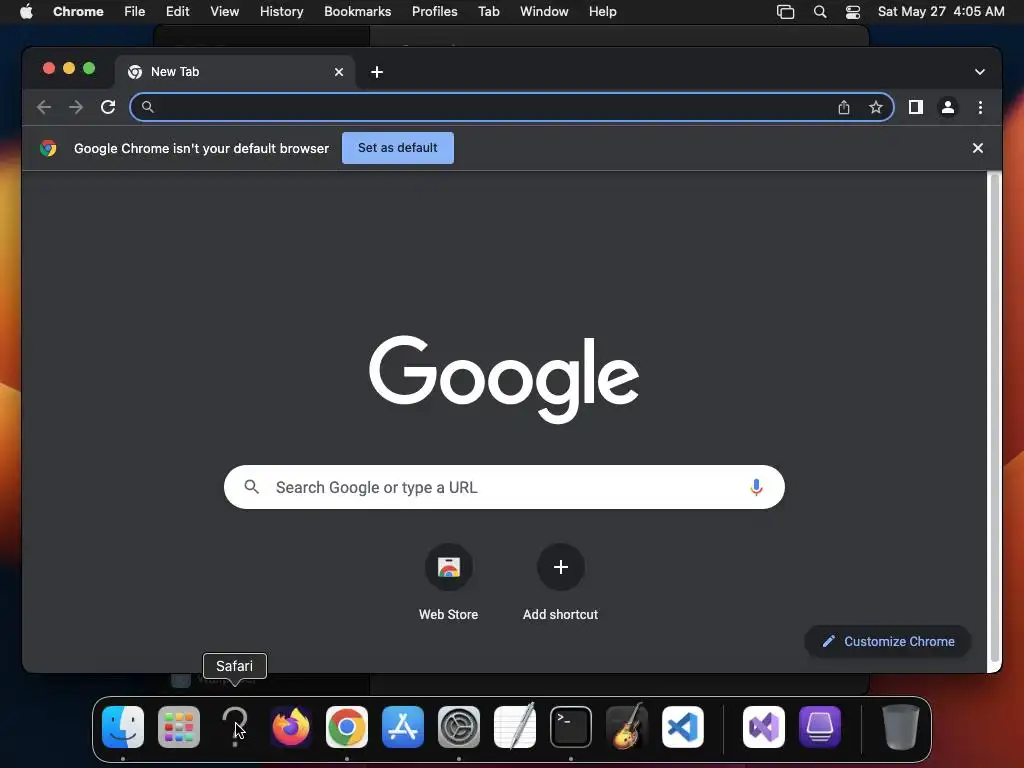Image resolution: width=1024 pixels, height=768 pixels.
Task: Open the Bookmarks menu
Action: coord(357,12)
